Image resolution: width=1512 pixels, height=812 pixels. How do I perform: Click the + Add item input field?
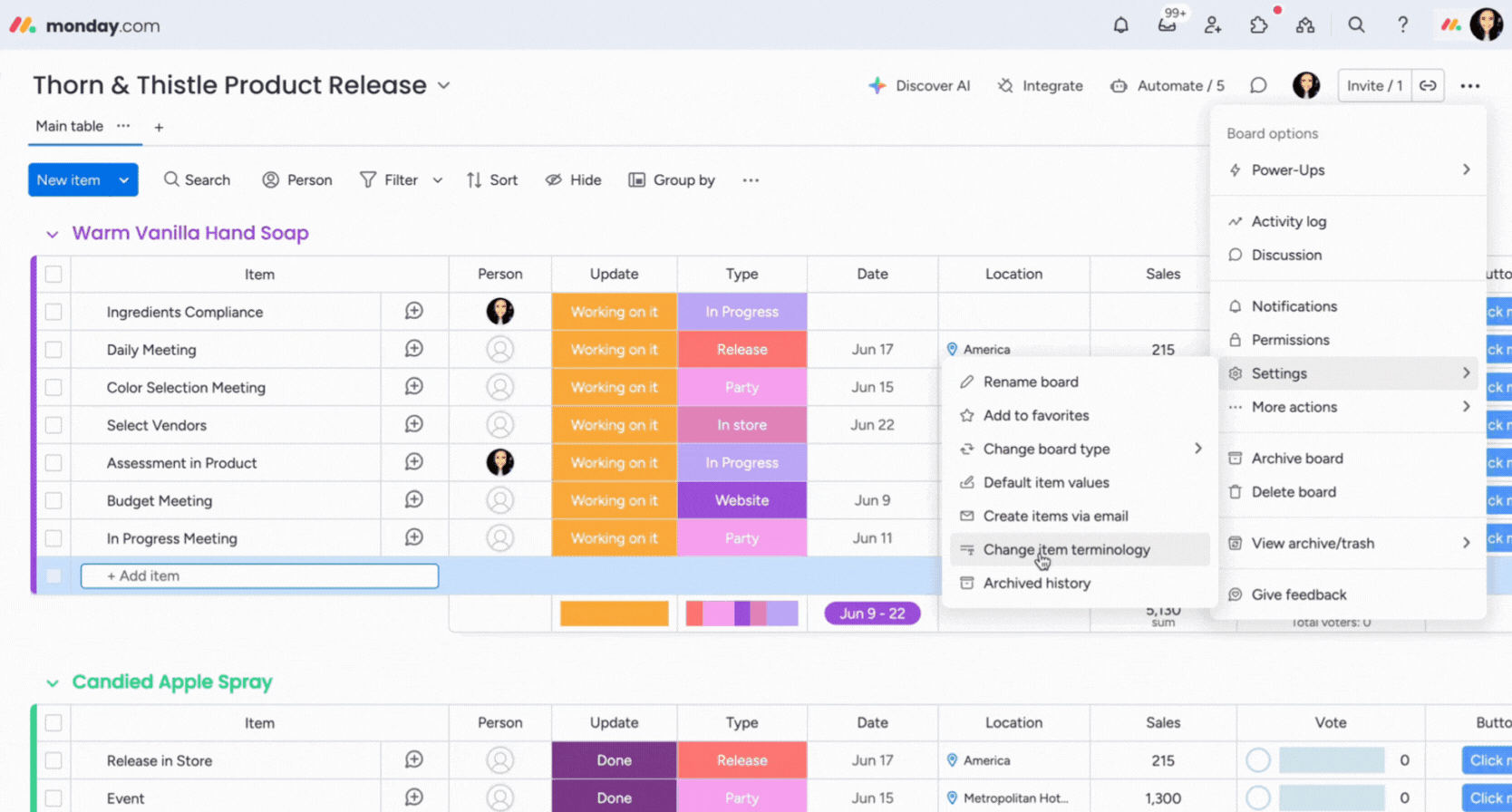(x=259, y=575)
